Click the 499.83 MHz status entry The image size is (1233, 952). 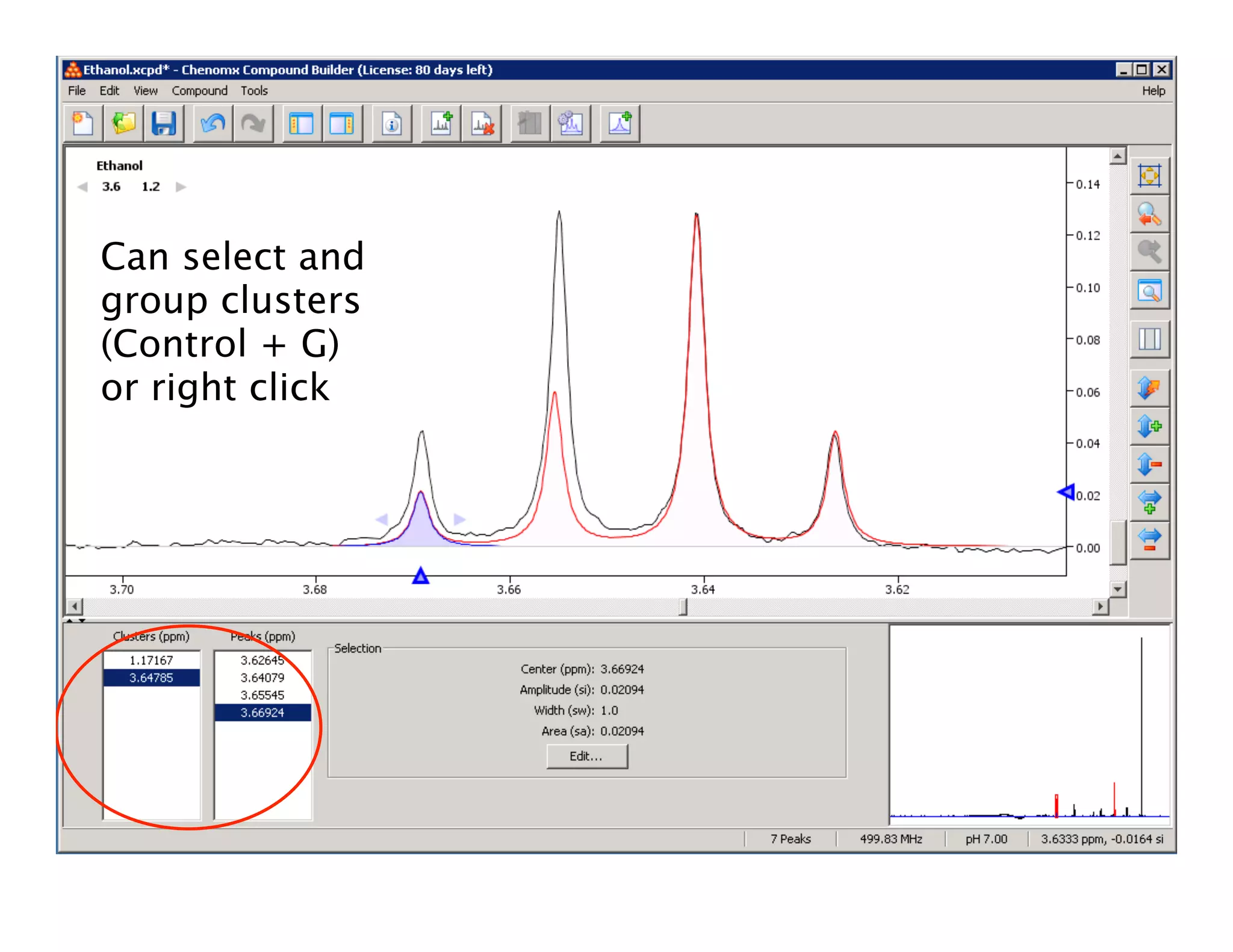891,839
